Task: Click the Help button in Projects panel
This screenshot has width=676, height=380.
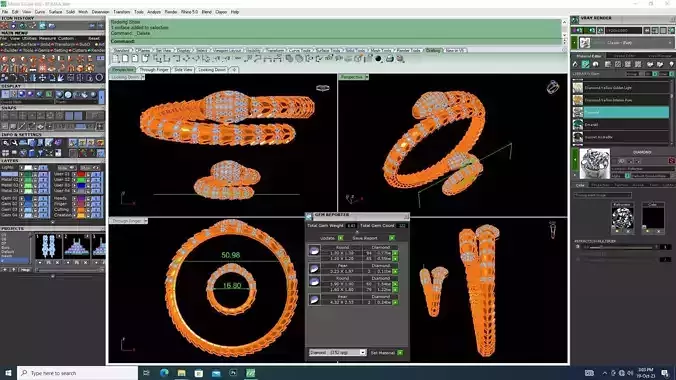Action: (25, 270)
